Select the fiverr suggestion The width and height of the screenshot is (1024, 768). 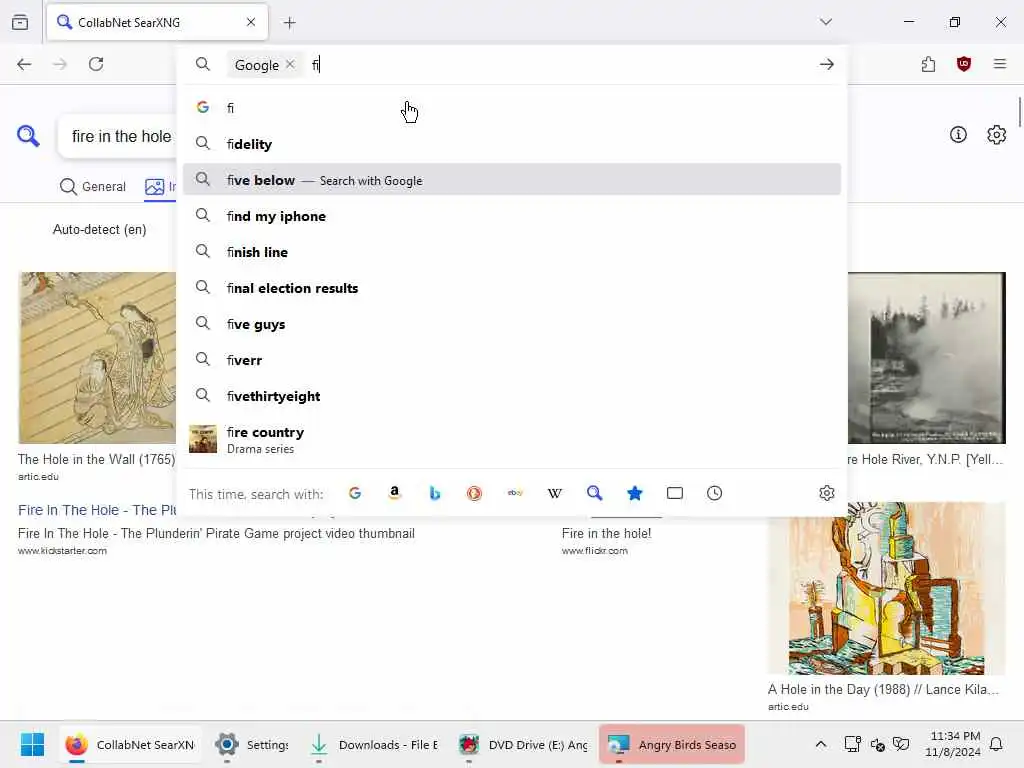coord(512,359)
